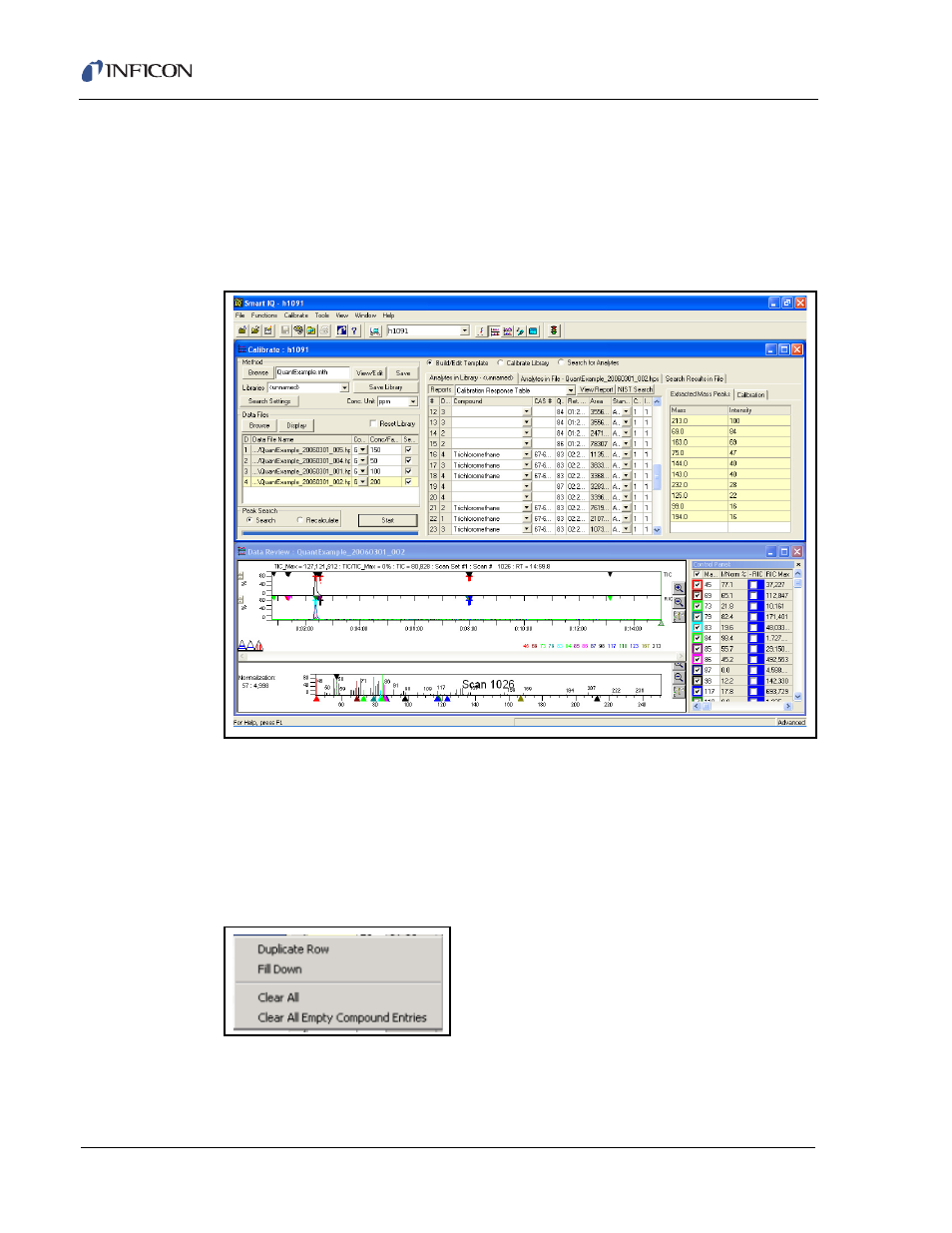Image resolution: width=952 pixels, height=1233 pixels.
Task: Click the question mark Help toolbar icon
Action: [x=354, y=330]
